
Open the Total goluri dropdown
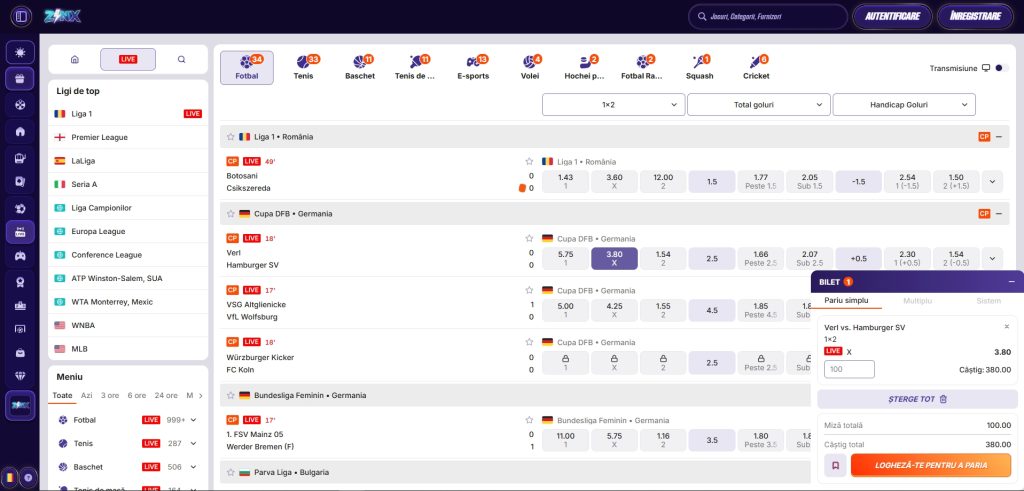click(759, 104)
